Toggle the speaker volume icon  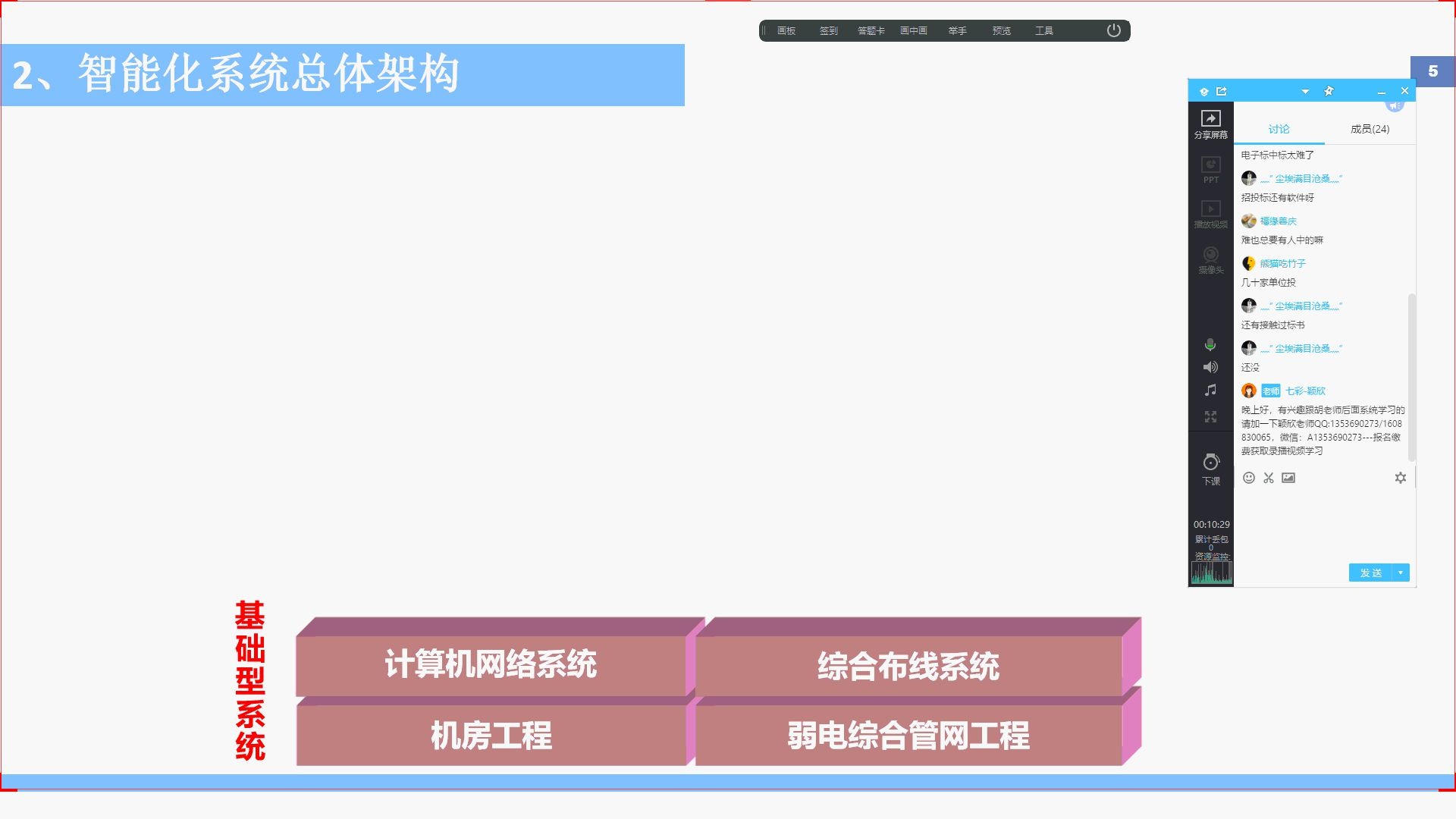[1210, 367]
